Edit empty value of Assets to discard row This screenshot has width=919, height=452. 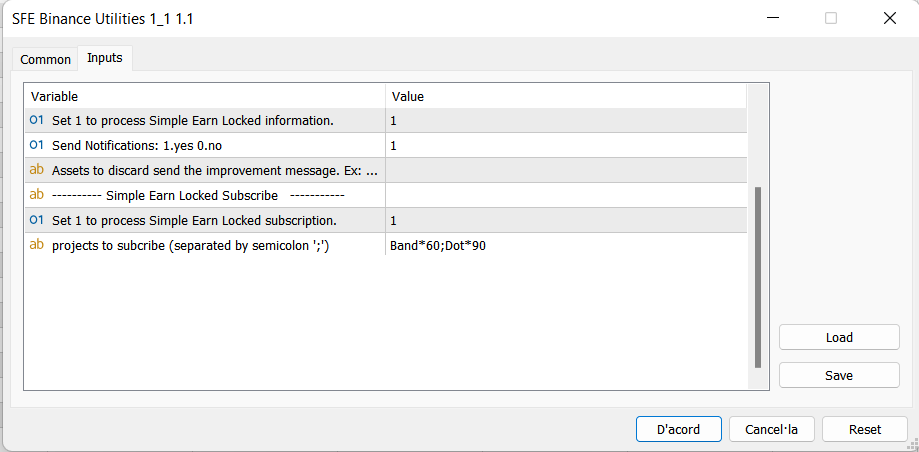tap(566, 171)
